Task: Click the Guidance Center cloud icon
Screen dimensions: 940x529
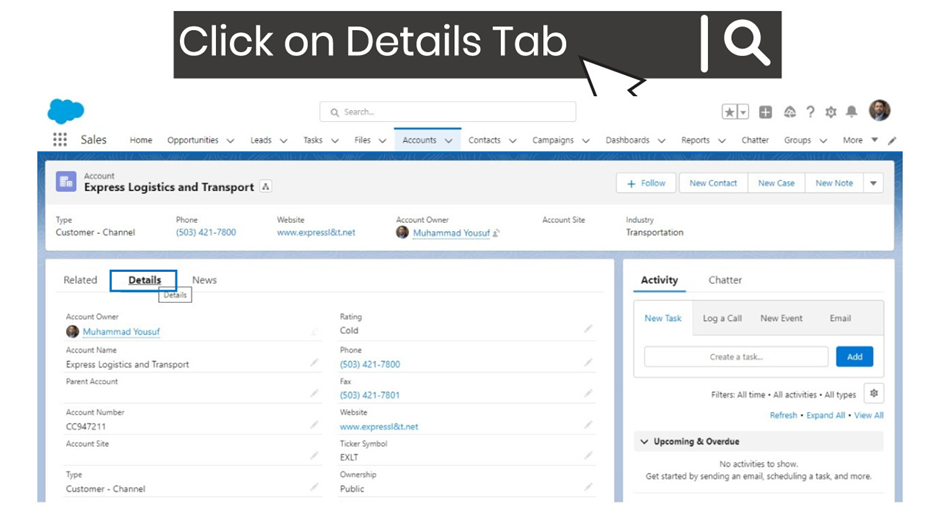Action: tap(790, 112)
